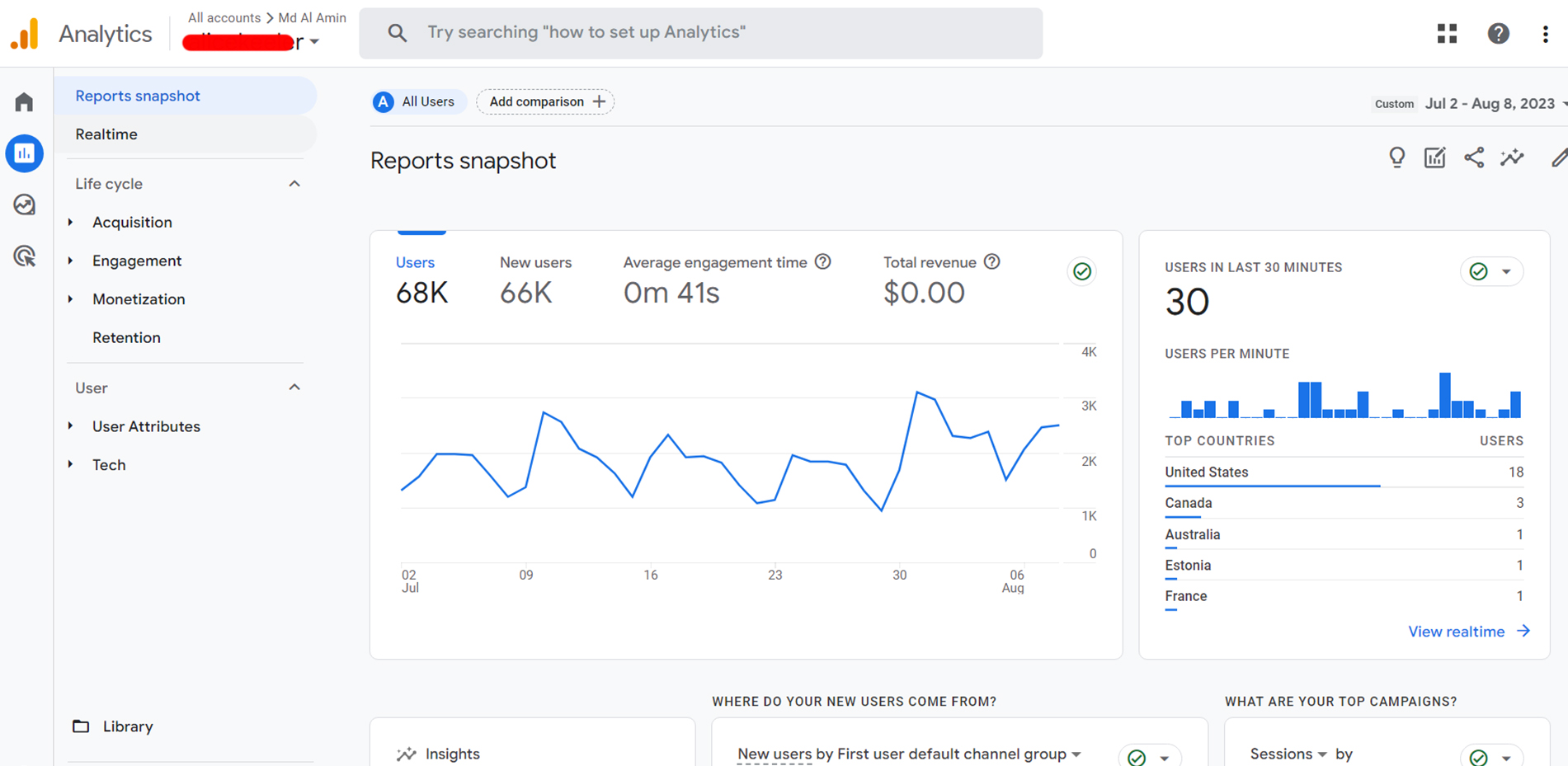This screenshot has height=766, width=1568.
Task: Open the Google apps grid icon
Action: pyautogui.click(x=1447, y=33)
